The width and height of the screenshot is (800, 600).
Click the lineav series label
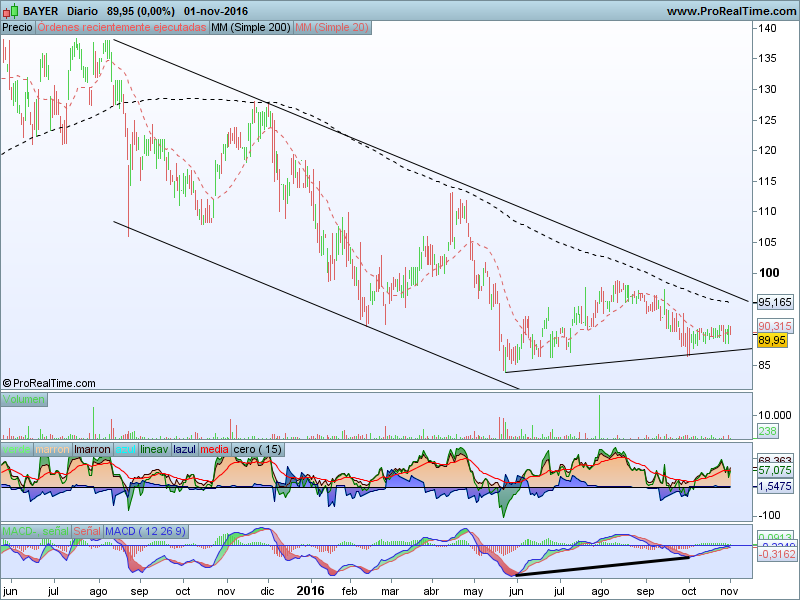tap(155, 450)
